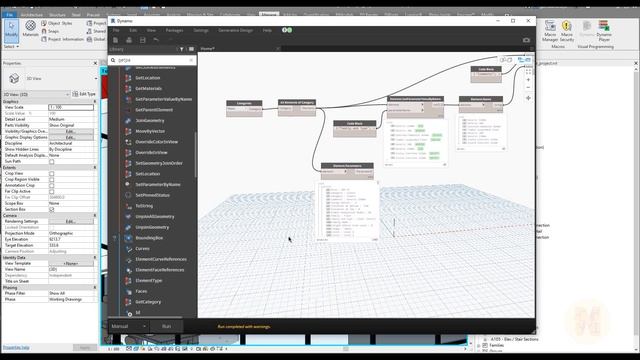This screenshot has height=360, width=640.
Task: Open the Select dropdown under Modify
Action: tap(11, 47)
